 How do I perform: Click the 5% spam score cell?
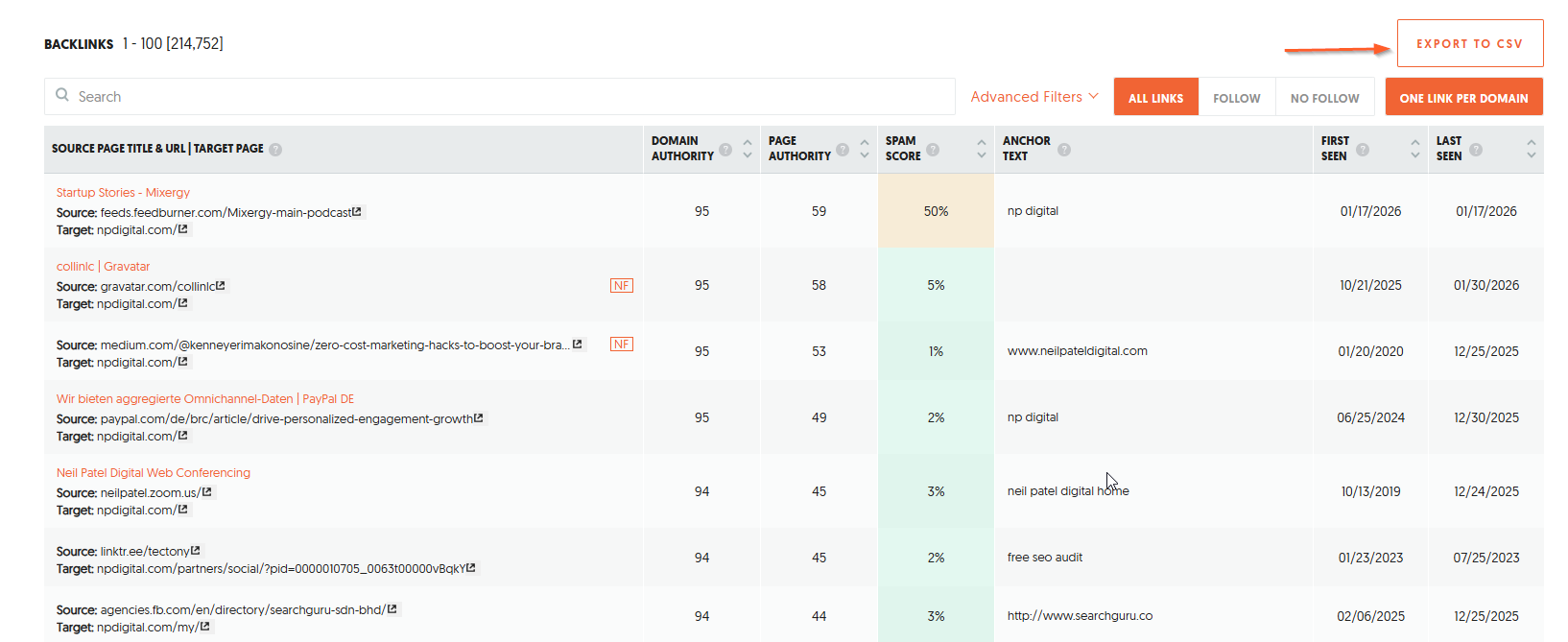[936, 285]
